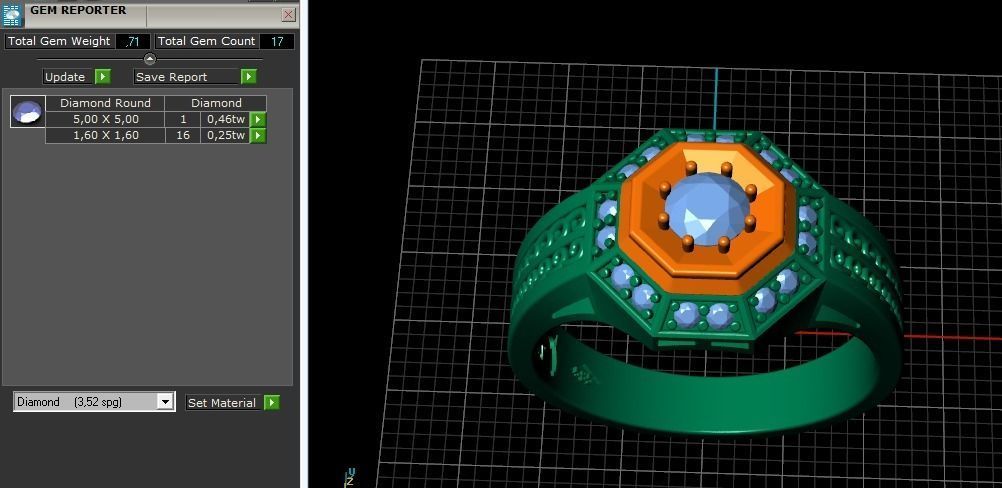Click the count cell showing 16
Screen dimensions: 1002x488
pos(183,135)
